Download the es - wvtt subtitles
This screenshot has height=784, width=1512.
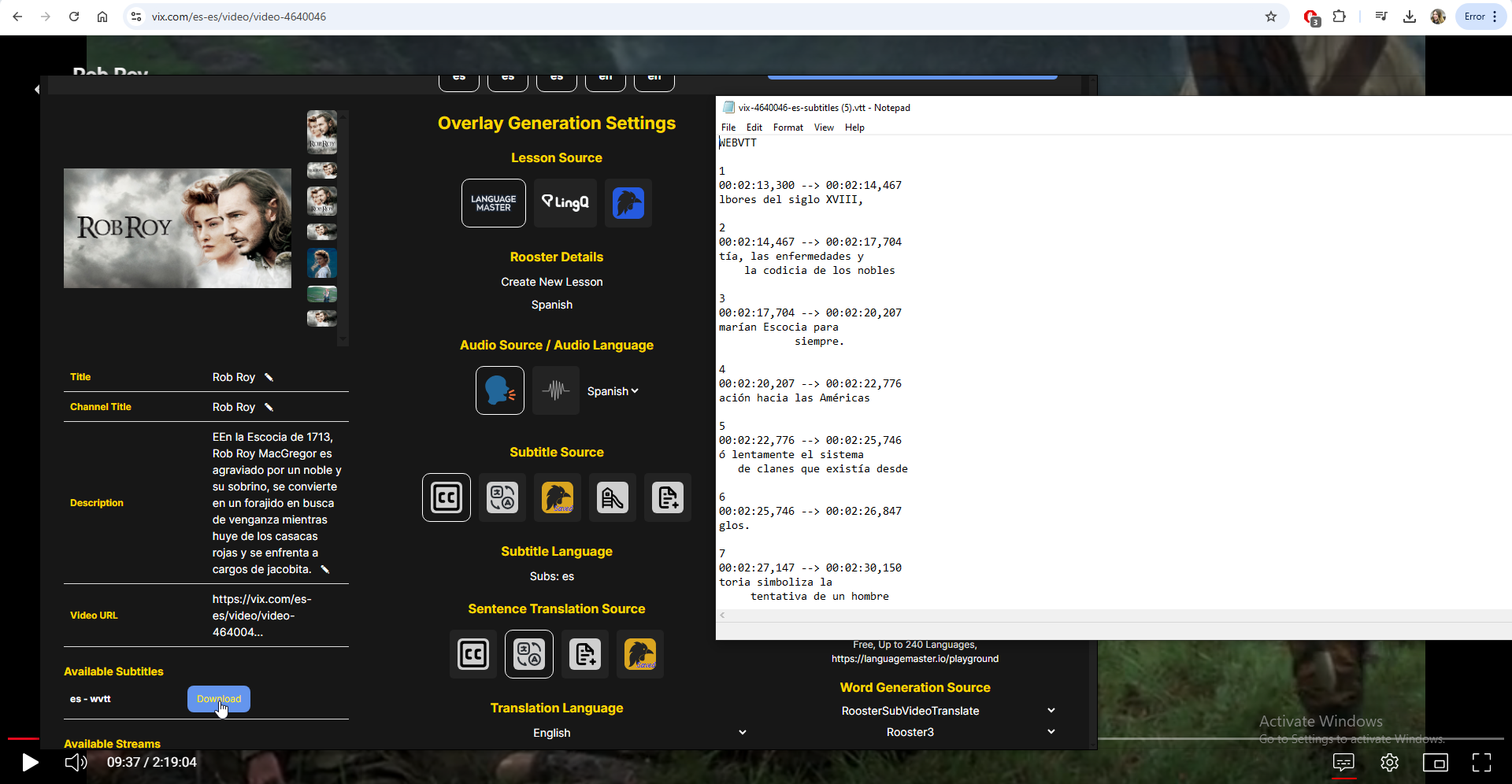pos(219,699)
